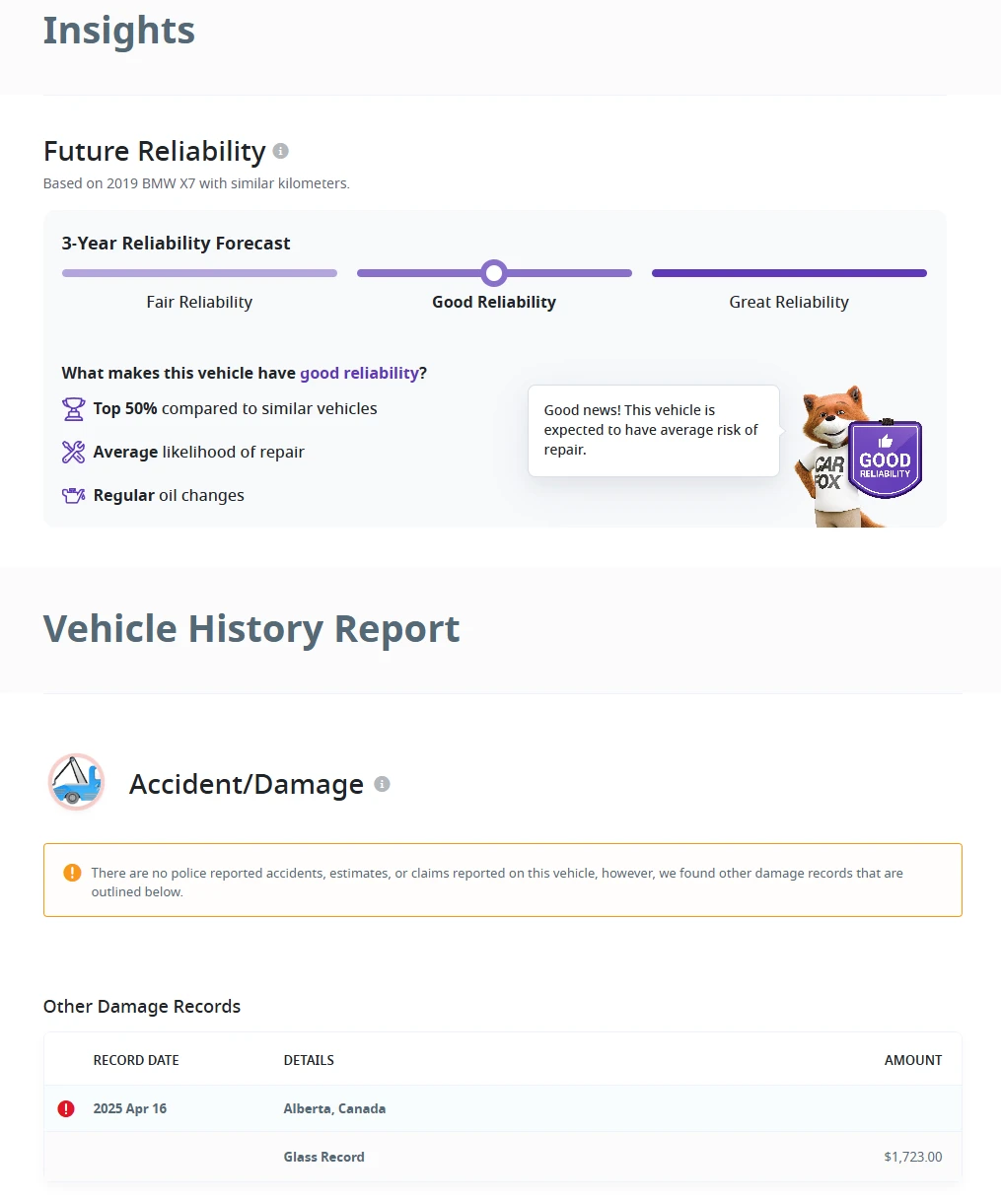
Task: Click the RECORD DATE column header
Action: (136, 1060)
